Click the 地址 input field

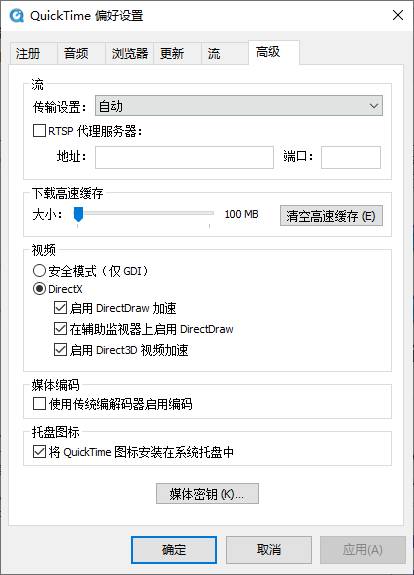tap(184, 157)
